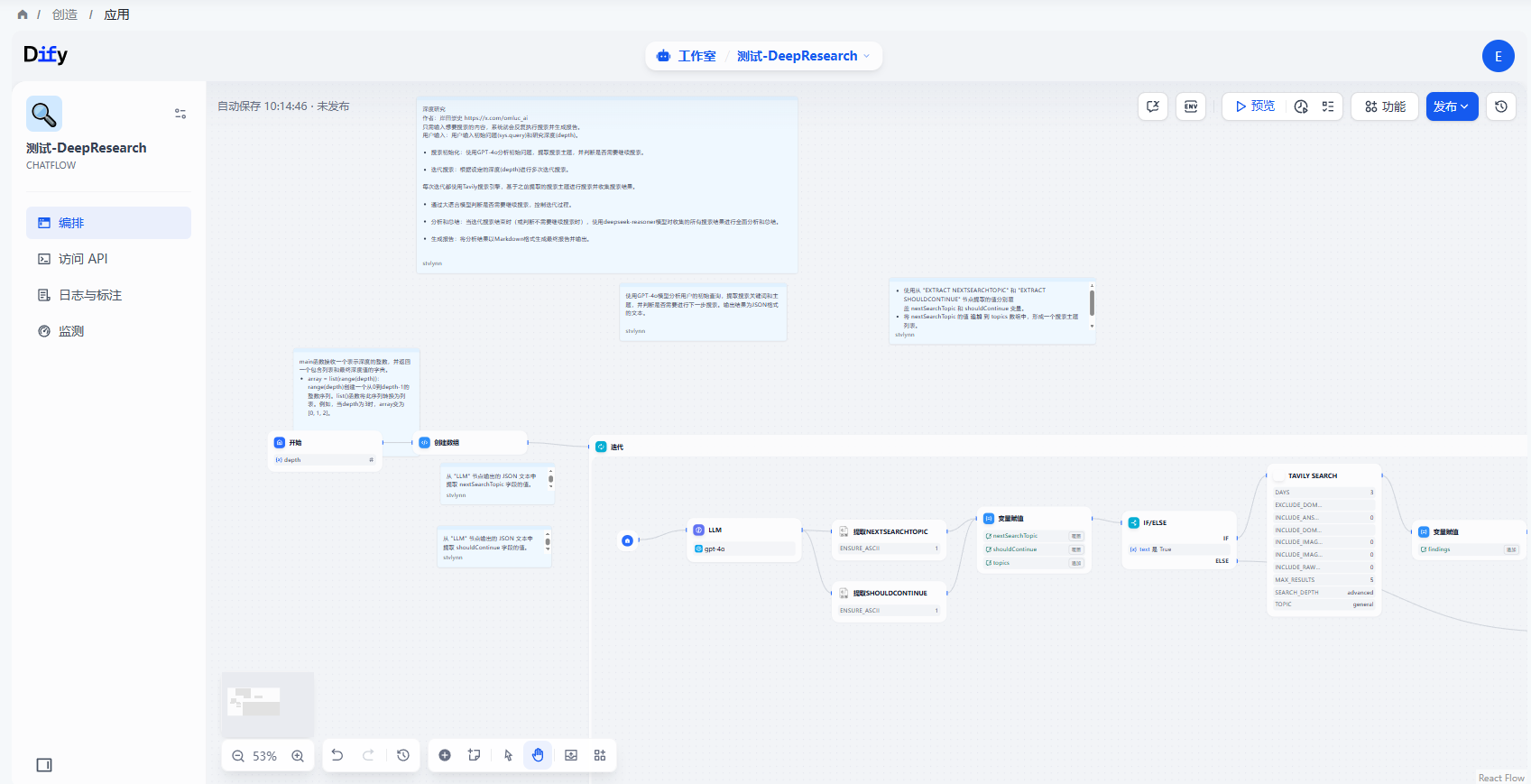Image resolution: width=1531 pixels, height=784 pixels.
Task: Switch to pointer mode
Action: pyautogui.click(x=508, y=755)
